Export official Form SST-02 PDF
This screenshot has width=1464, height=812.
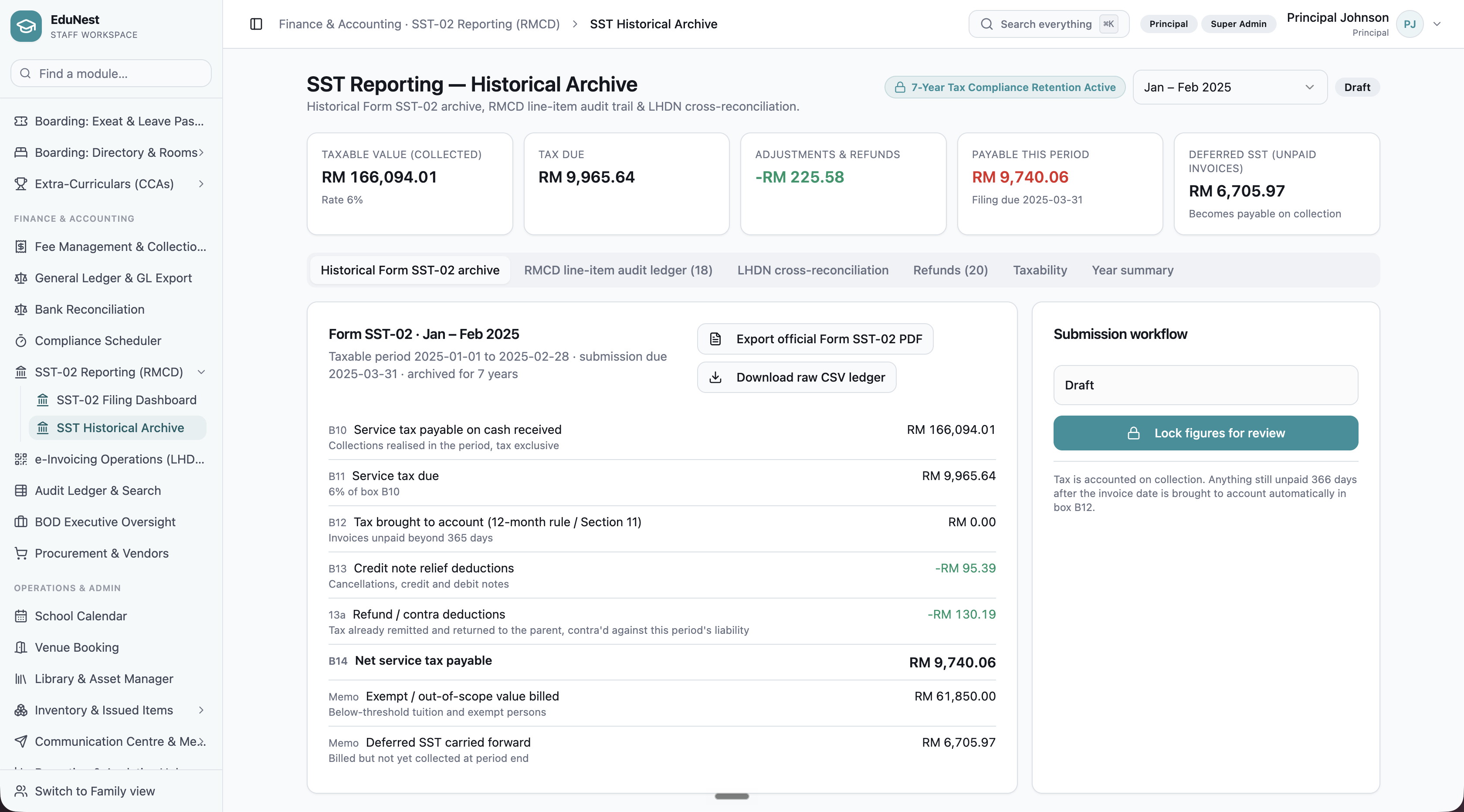(815, 338)
